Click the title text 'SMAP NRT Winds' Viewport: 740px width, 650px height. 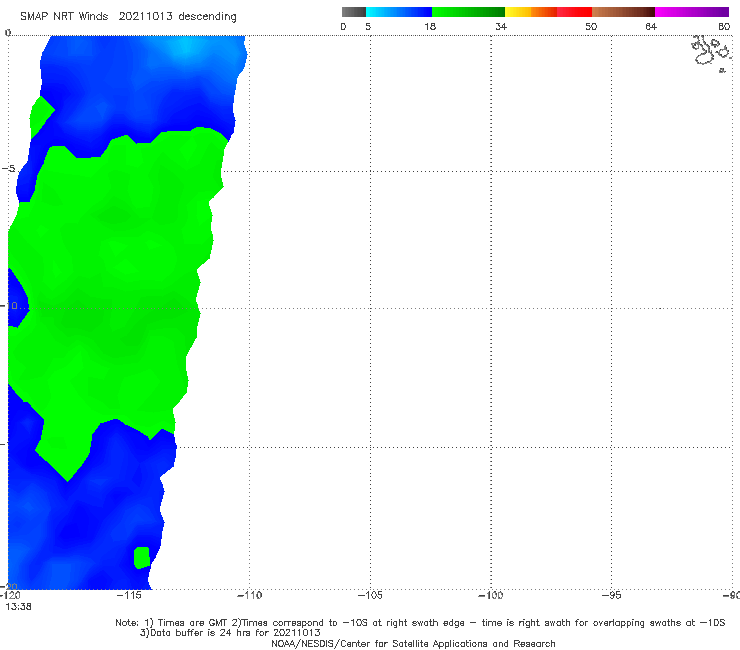coord(64,16)
